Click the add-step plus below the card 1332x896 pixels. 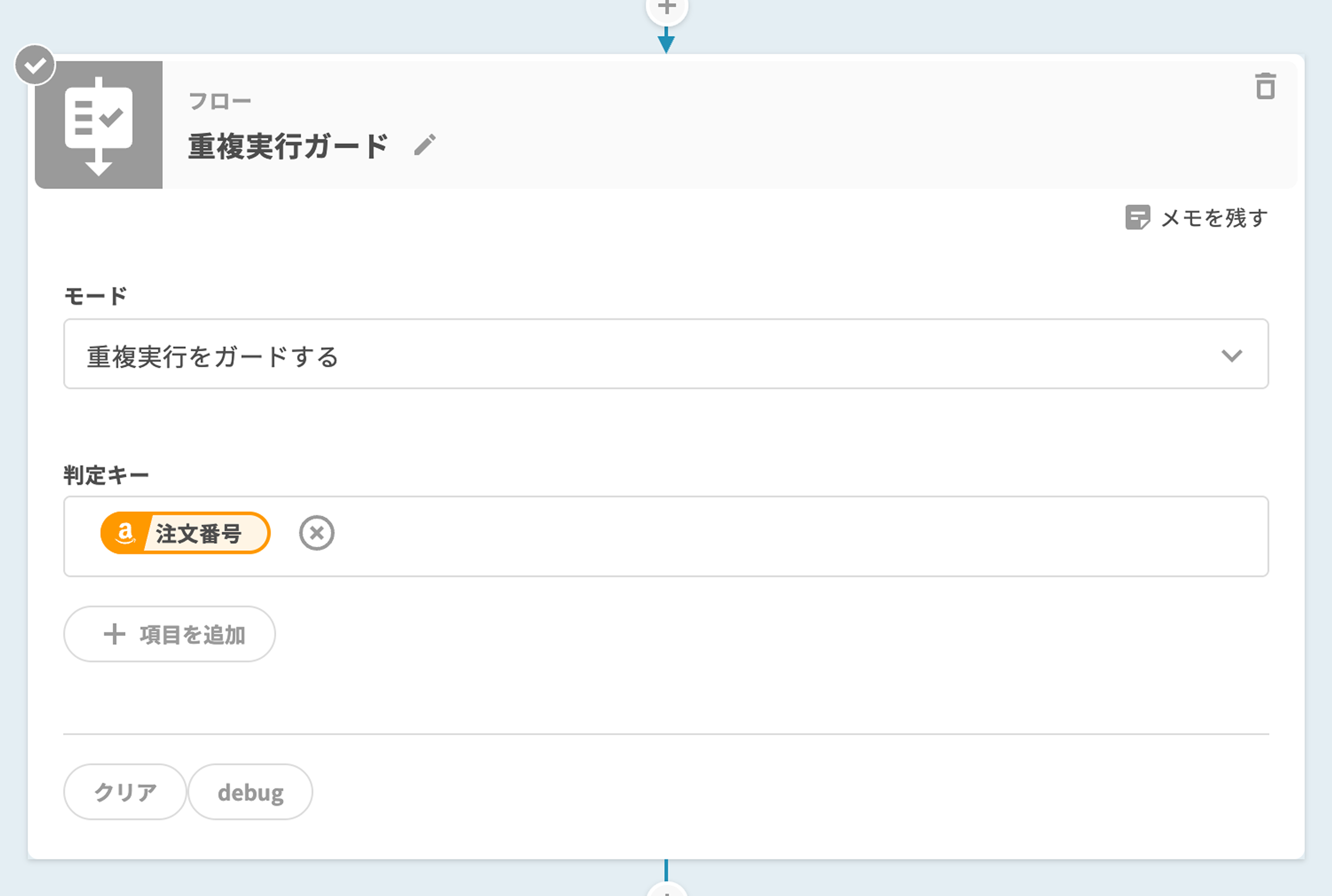tap(667, 890)
